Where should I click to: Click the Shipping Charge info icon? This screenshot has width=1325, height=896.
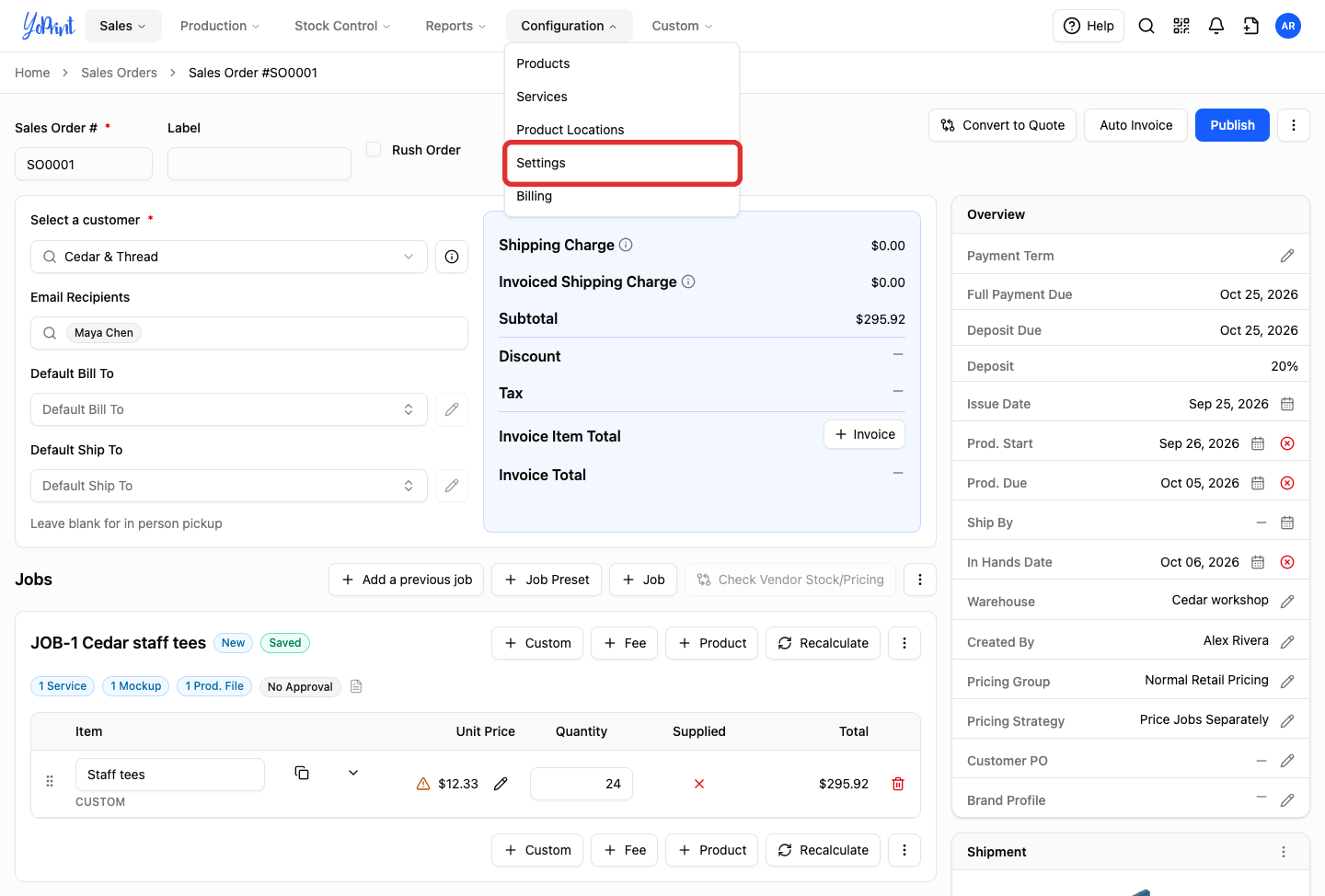626,245
